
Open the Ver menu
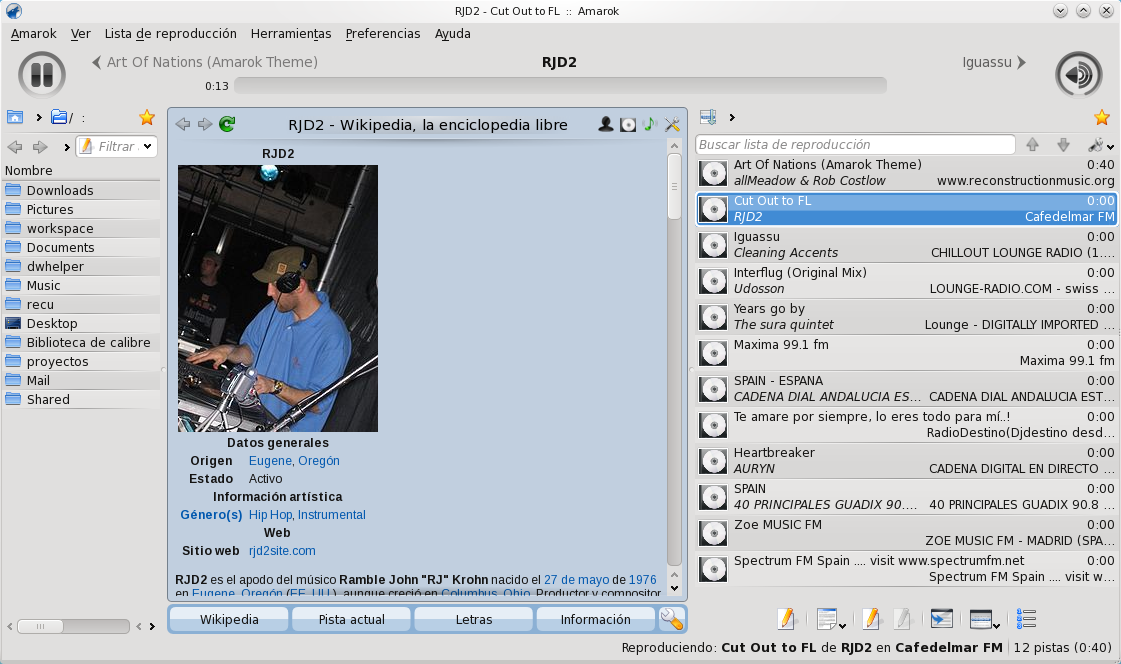[81, 34]
